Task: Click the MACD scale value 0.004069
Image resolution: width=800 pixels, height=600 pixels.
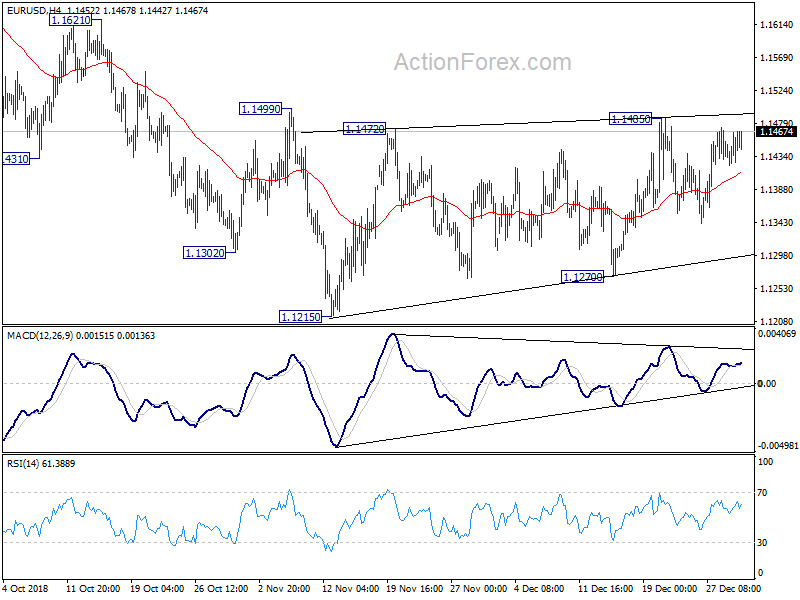Action: pyautogui.click(x=777, y=334)
